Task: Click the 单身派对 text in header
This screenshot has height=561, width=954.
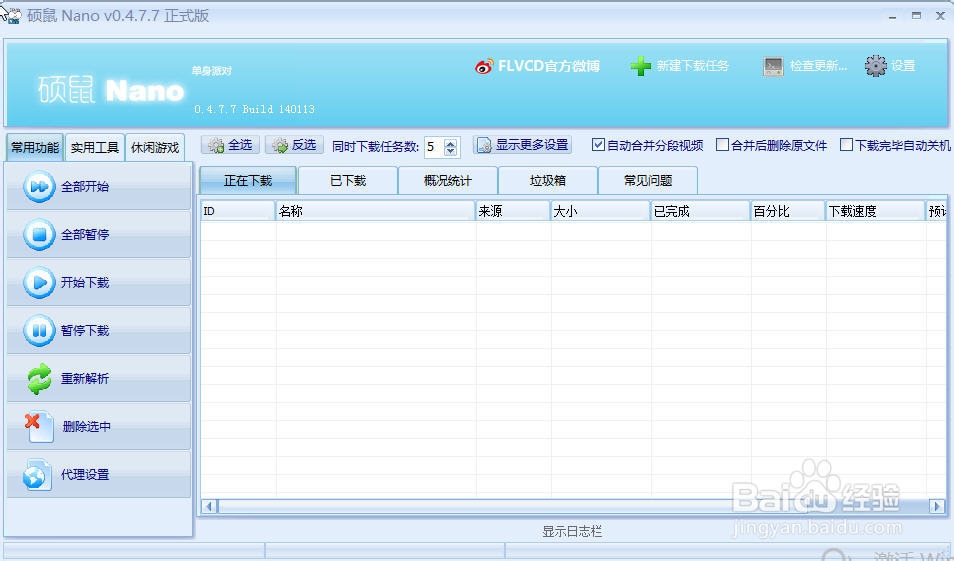Action: coord(212,71)
